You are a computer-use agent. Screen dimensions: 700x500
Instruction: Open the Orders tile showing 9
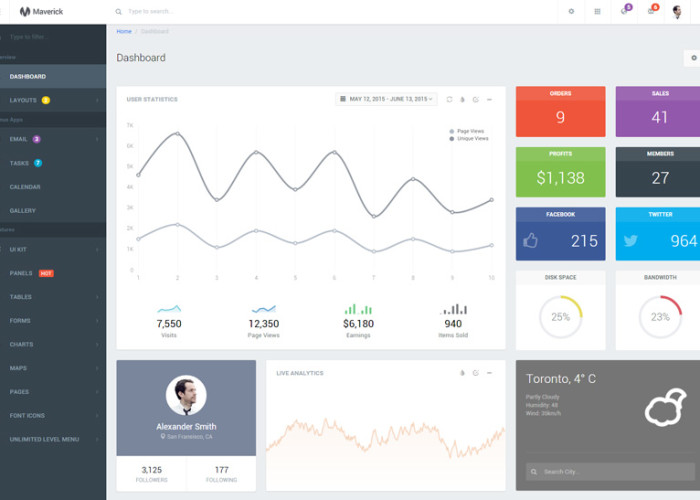point(561,112)
